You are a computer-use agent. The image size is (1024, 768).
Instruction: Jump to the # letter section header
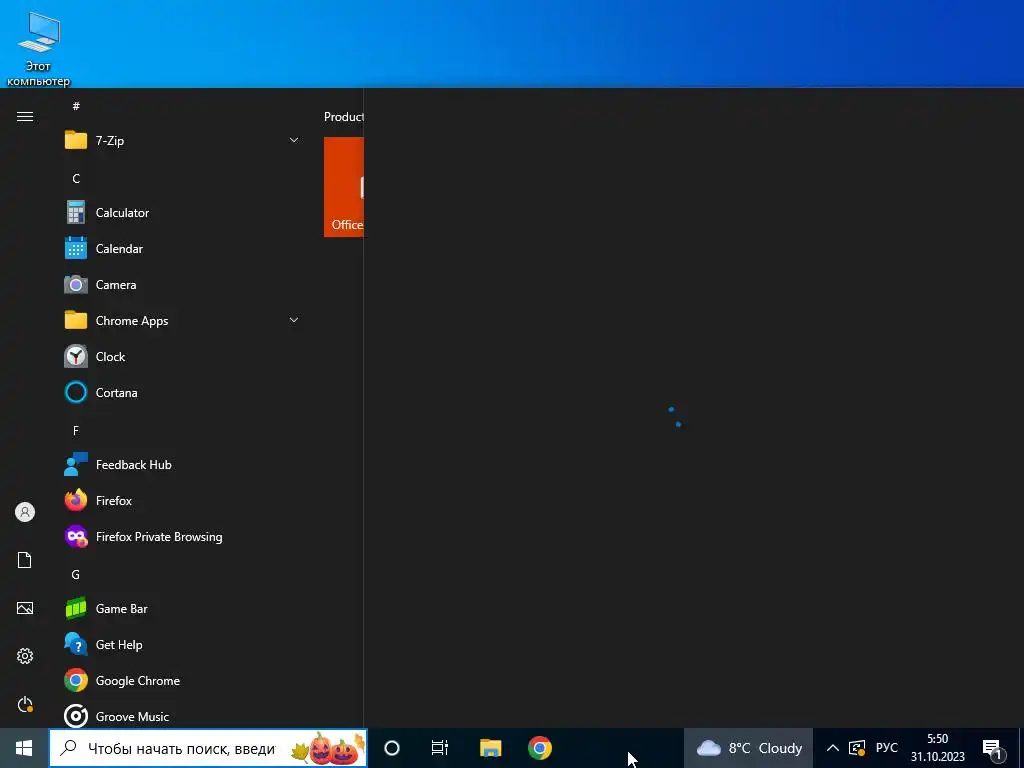[x=76, y=106]
